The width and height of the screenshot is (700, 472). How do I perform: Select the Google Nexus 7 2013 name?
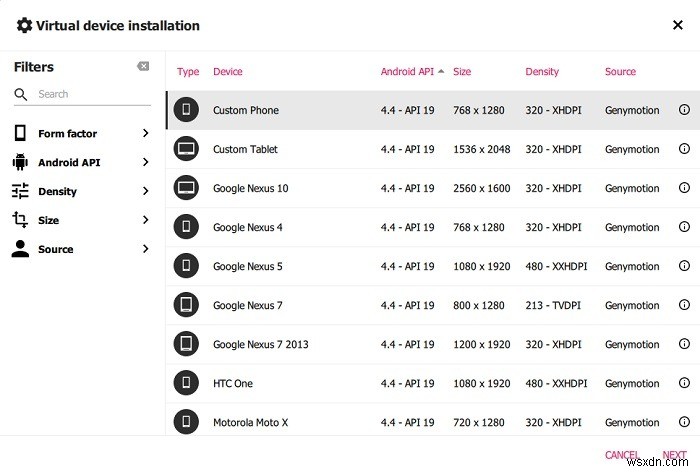[x=261, y=344]
